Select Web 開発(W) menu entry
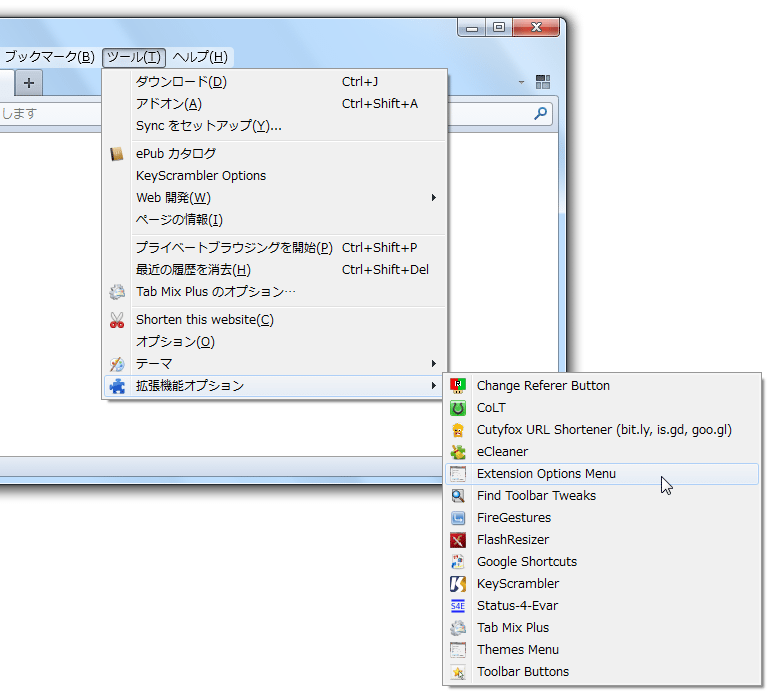 (x=275, y=198)
